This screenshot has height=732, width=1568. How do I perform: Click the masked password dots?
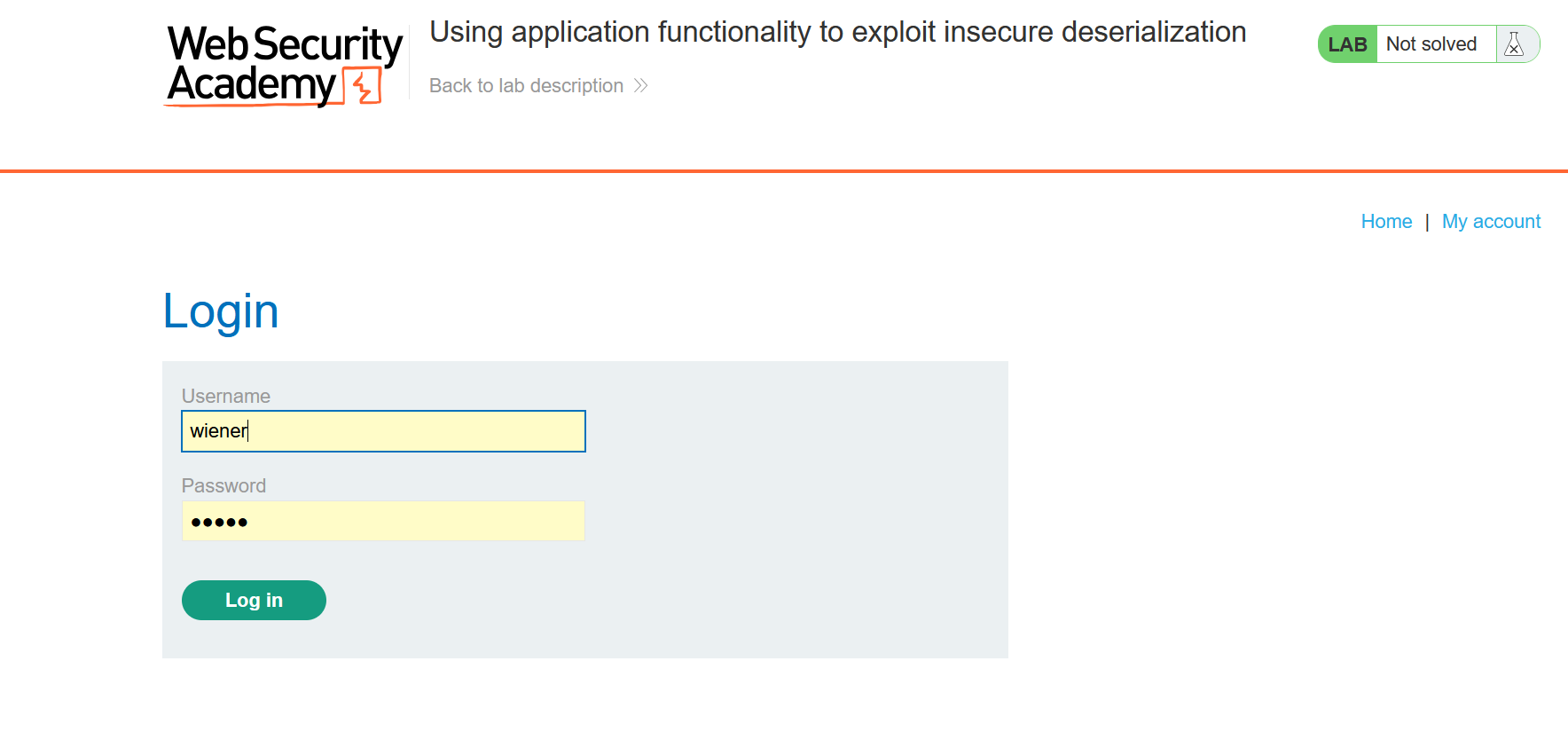coord(219,522)
